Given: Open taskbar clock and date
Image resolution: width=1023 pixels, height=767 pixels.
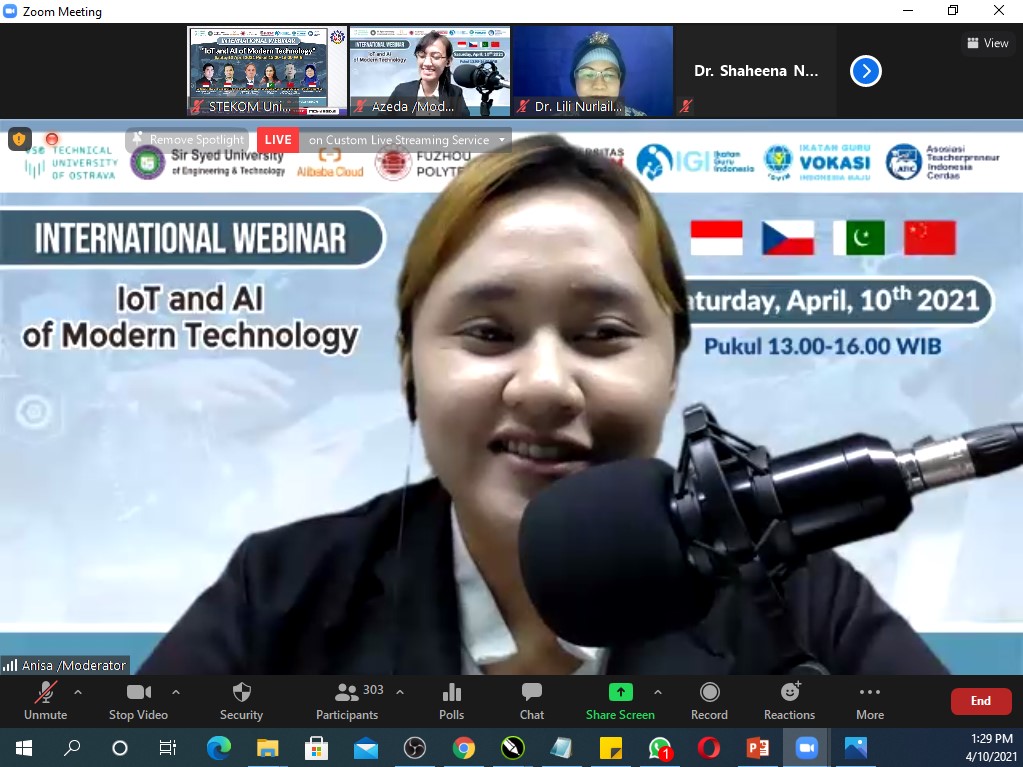Looking at the screenshot, I should tap(991, 747).
